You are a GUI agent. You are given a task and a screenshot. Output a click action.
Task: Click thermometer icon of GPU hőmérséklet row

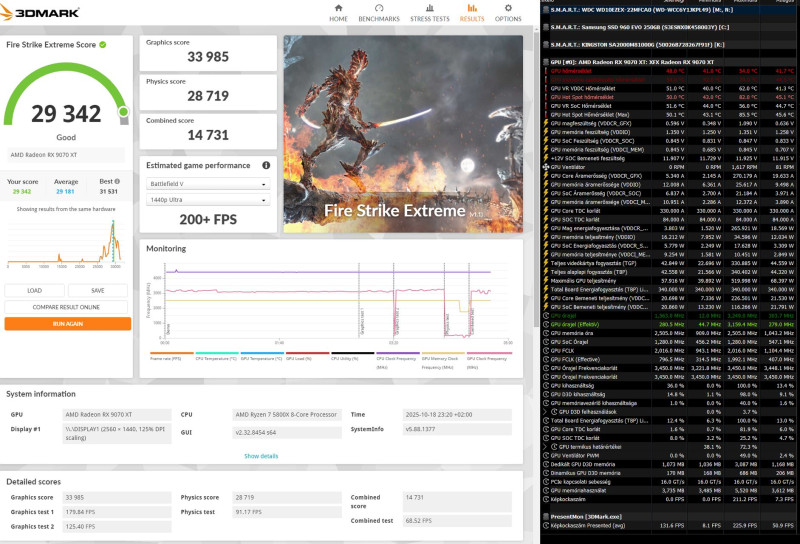[x=545, y=71]
